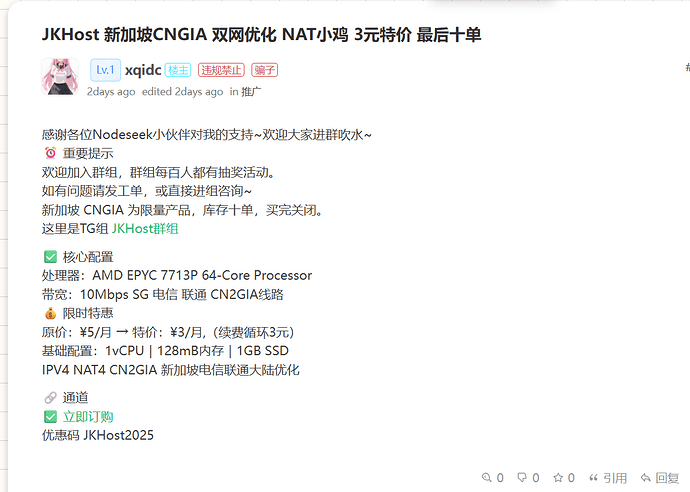Click the post title JKHost 新加坡CNGIA
The image size is (690, 492).
tap(261, 34)
